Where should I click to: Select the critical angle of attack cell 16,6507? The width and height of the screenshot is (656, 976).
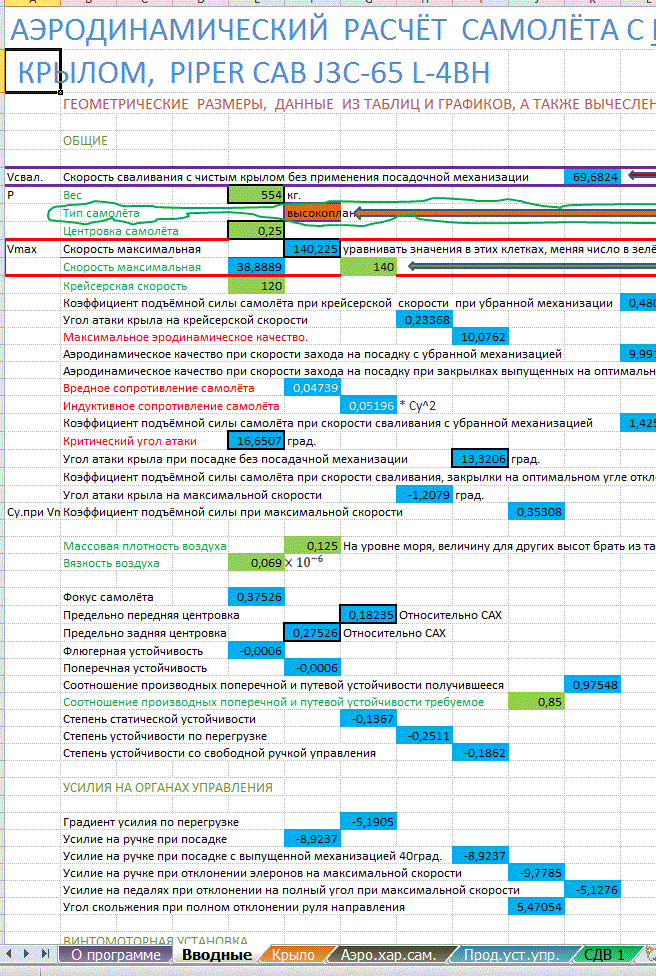pos(257,441)
